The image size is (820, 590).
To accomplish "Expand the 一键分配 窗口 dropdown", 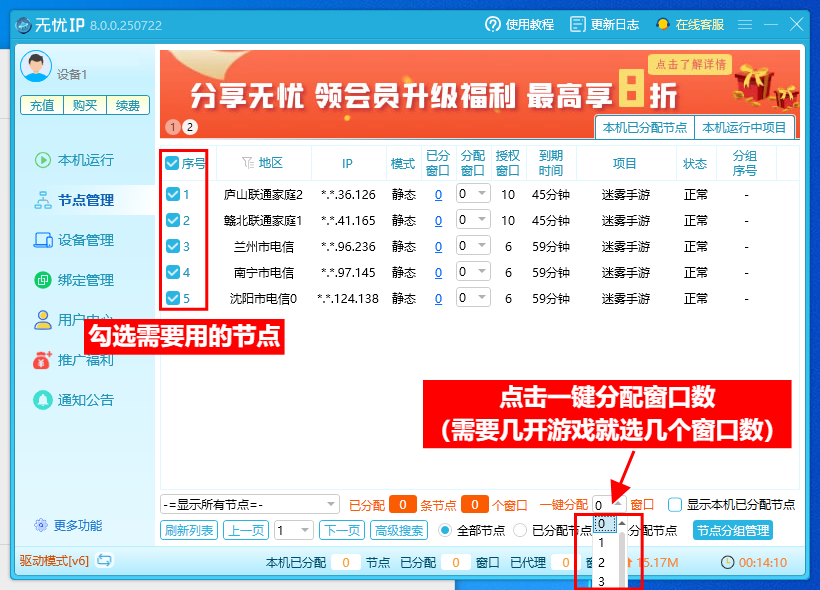I will (x=617, y=505).
